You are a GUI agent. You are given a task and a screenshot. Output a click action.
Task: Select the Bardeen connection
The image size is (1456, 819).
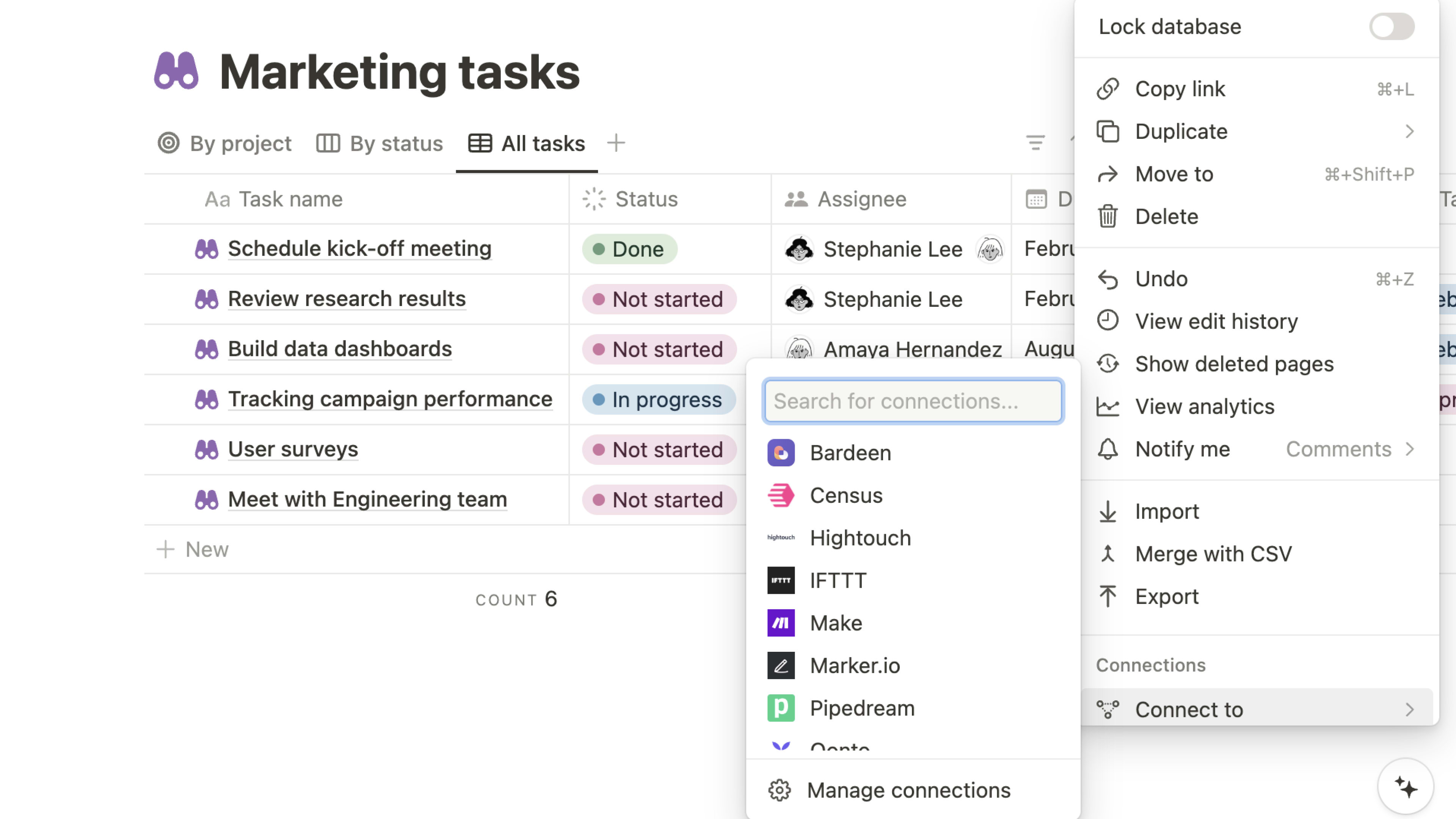[x=913, y=453]
